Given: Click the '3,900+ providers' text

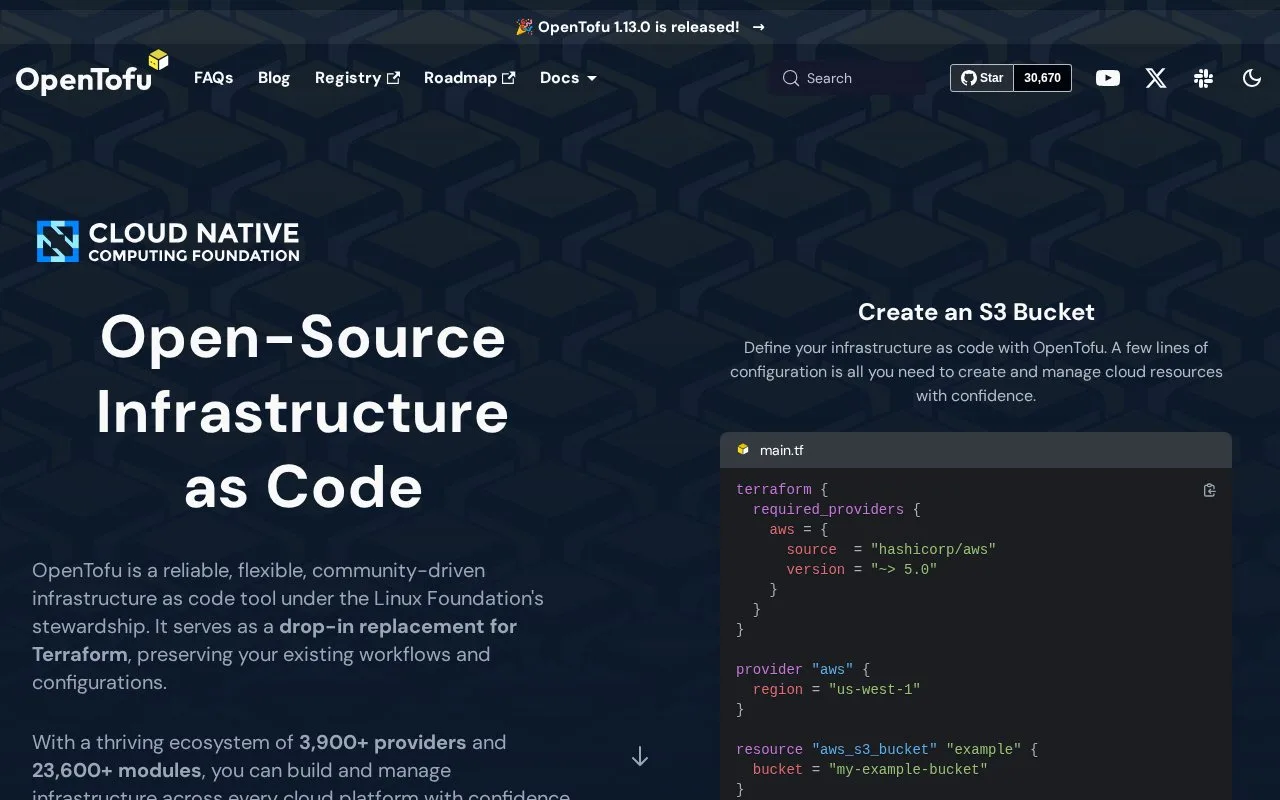Looking at the screenshot, I should (382, 742).
